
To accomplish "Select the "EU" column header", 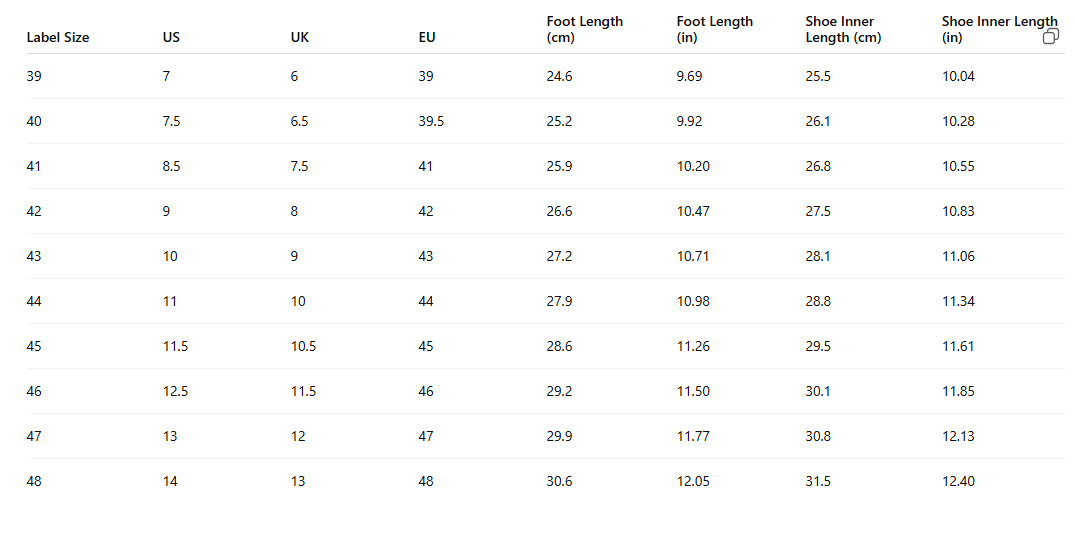I will click(x=427, y=38).
